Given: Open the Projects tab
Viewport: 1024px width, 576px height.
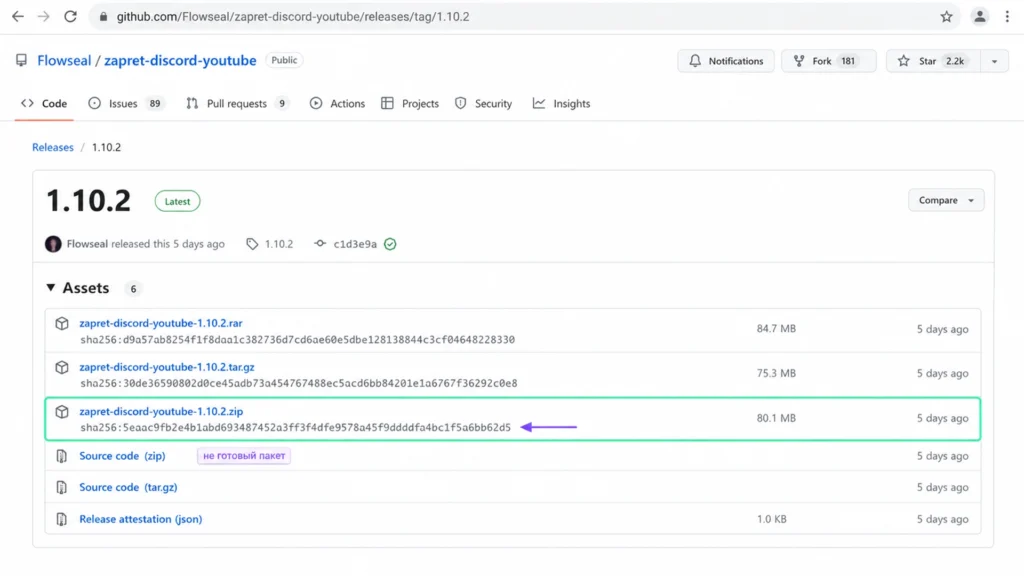Looking at the screenshot, I should pyautogui.click(x=410, y=103).
